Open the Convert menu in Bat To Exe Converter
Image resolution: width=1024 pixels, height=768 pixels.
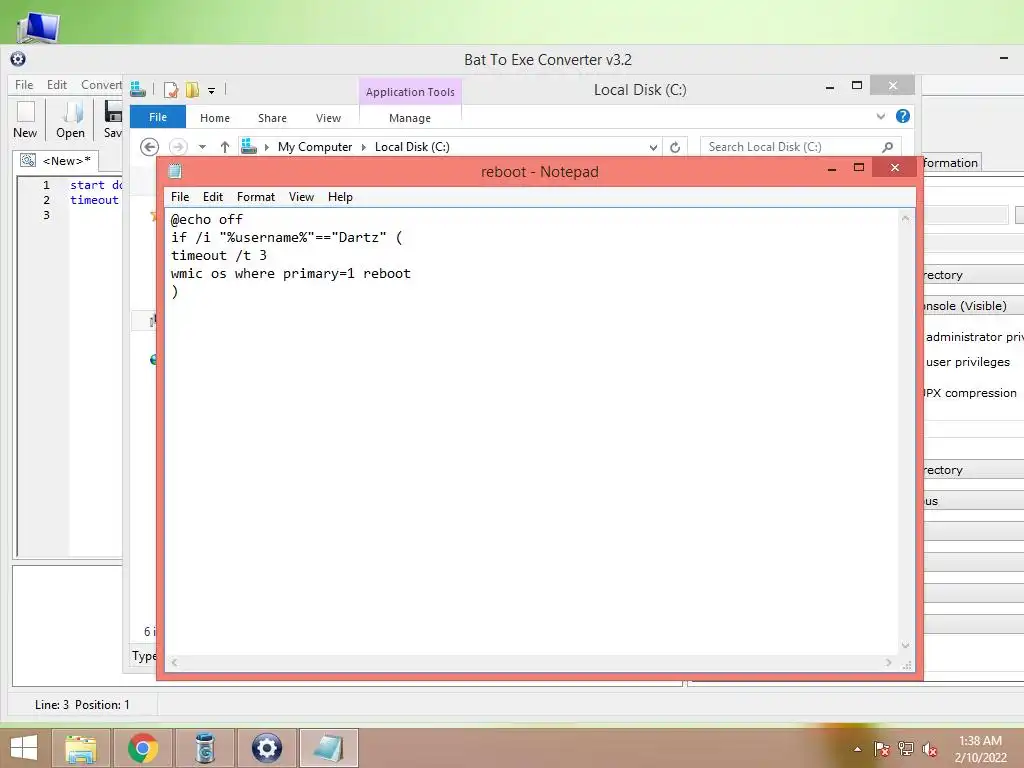101,85
